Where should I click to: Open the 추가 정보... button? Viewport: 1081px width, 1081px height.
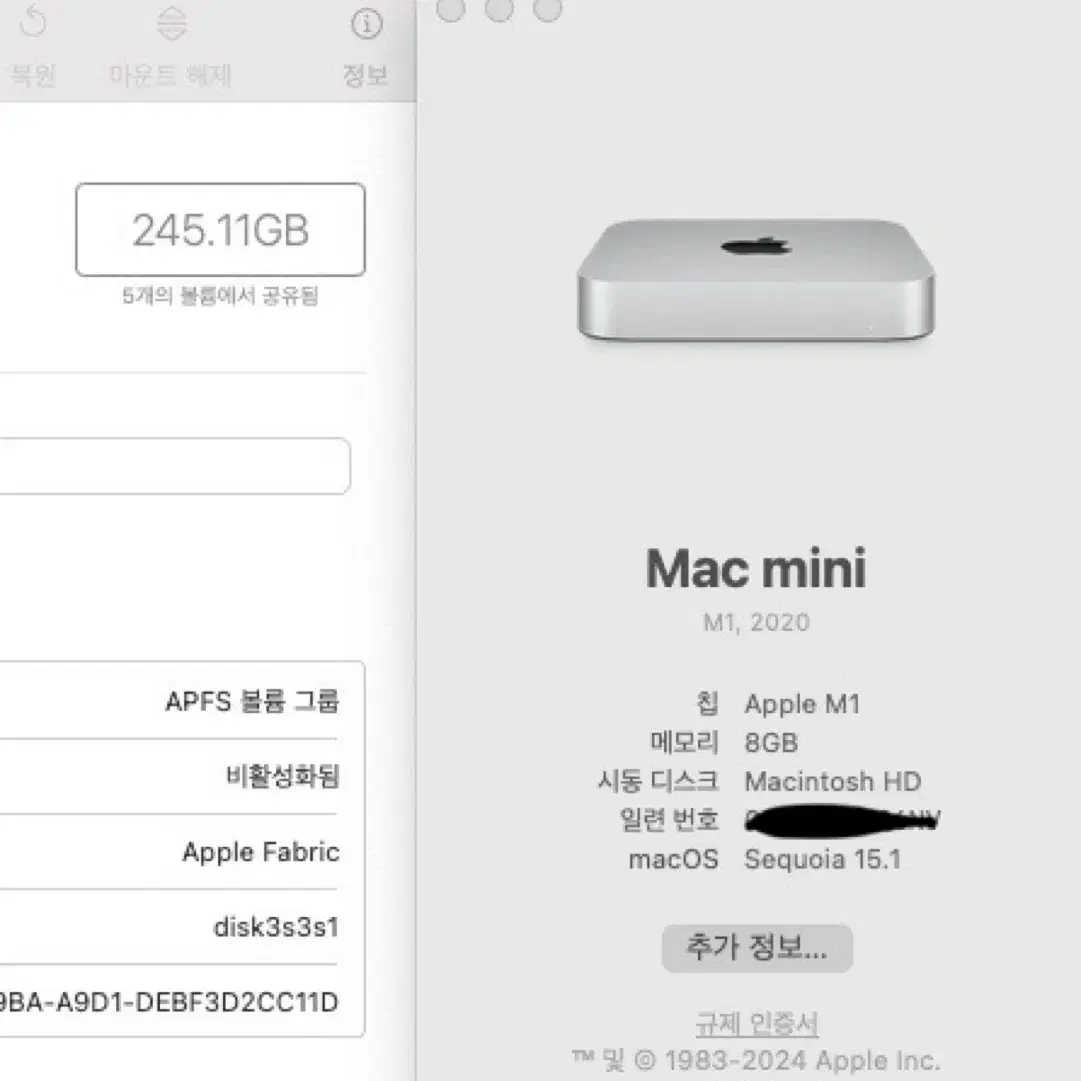[x=757, y=948]
